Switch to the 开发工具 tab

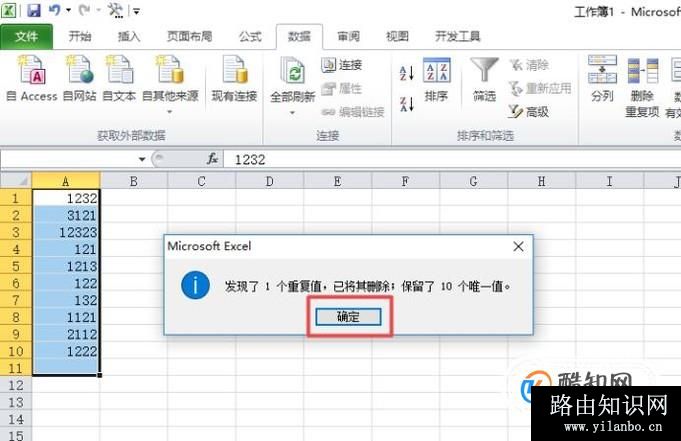pos(458,36)
